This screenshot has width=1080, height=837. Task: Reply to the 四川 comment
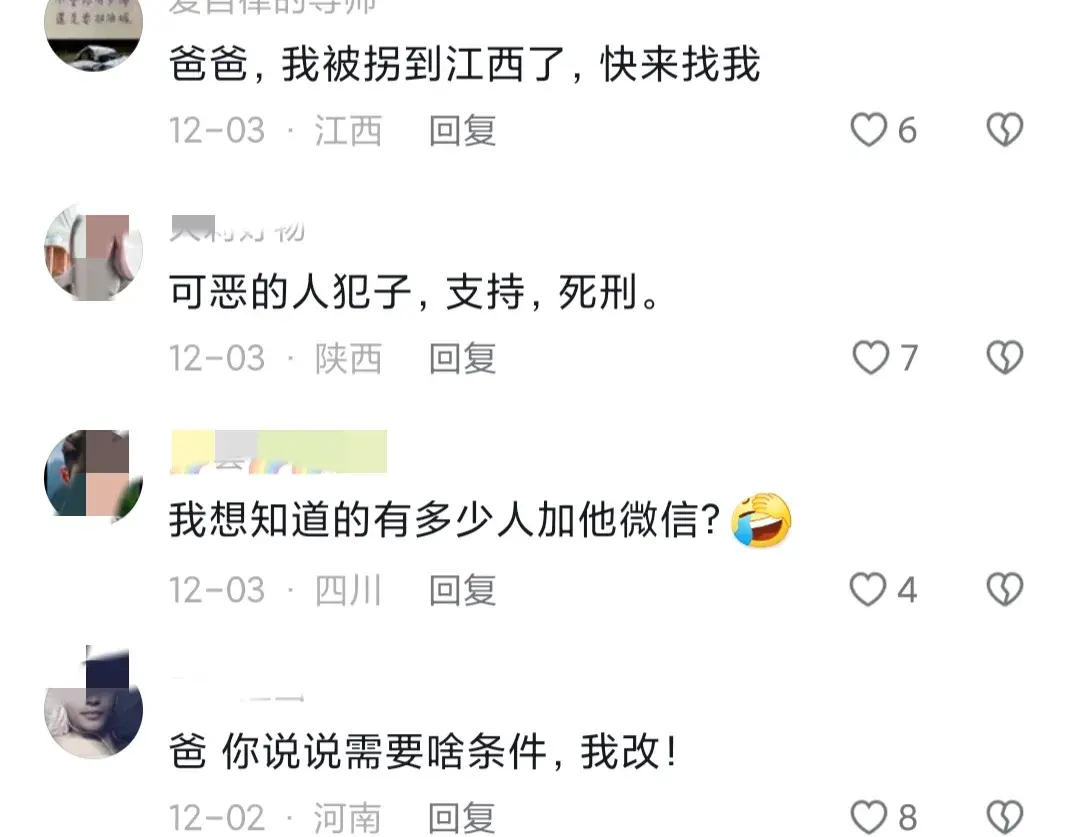(x=462, y=590)
